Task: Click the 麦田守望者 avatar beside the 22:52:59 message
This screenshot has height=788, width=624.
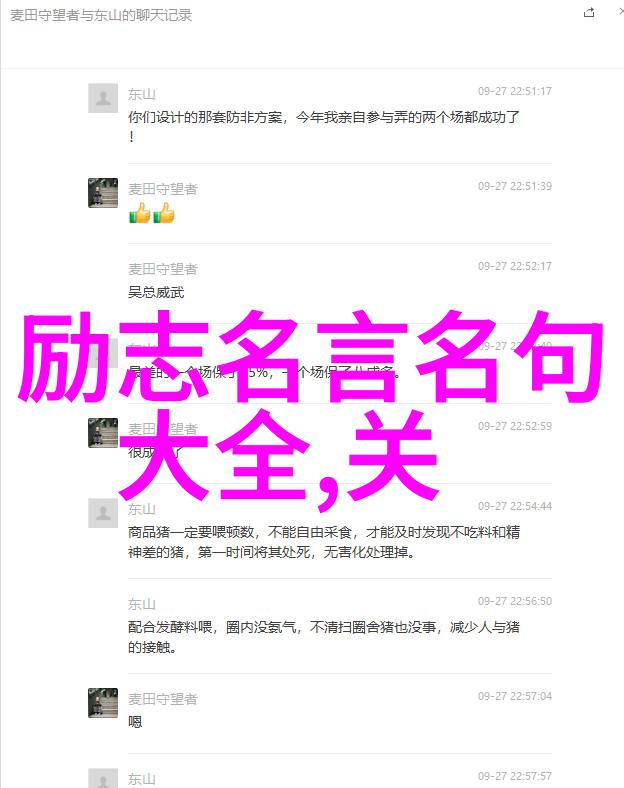Action: [103, 433]
